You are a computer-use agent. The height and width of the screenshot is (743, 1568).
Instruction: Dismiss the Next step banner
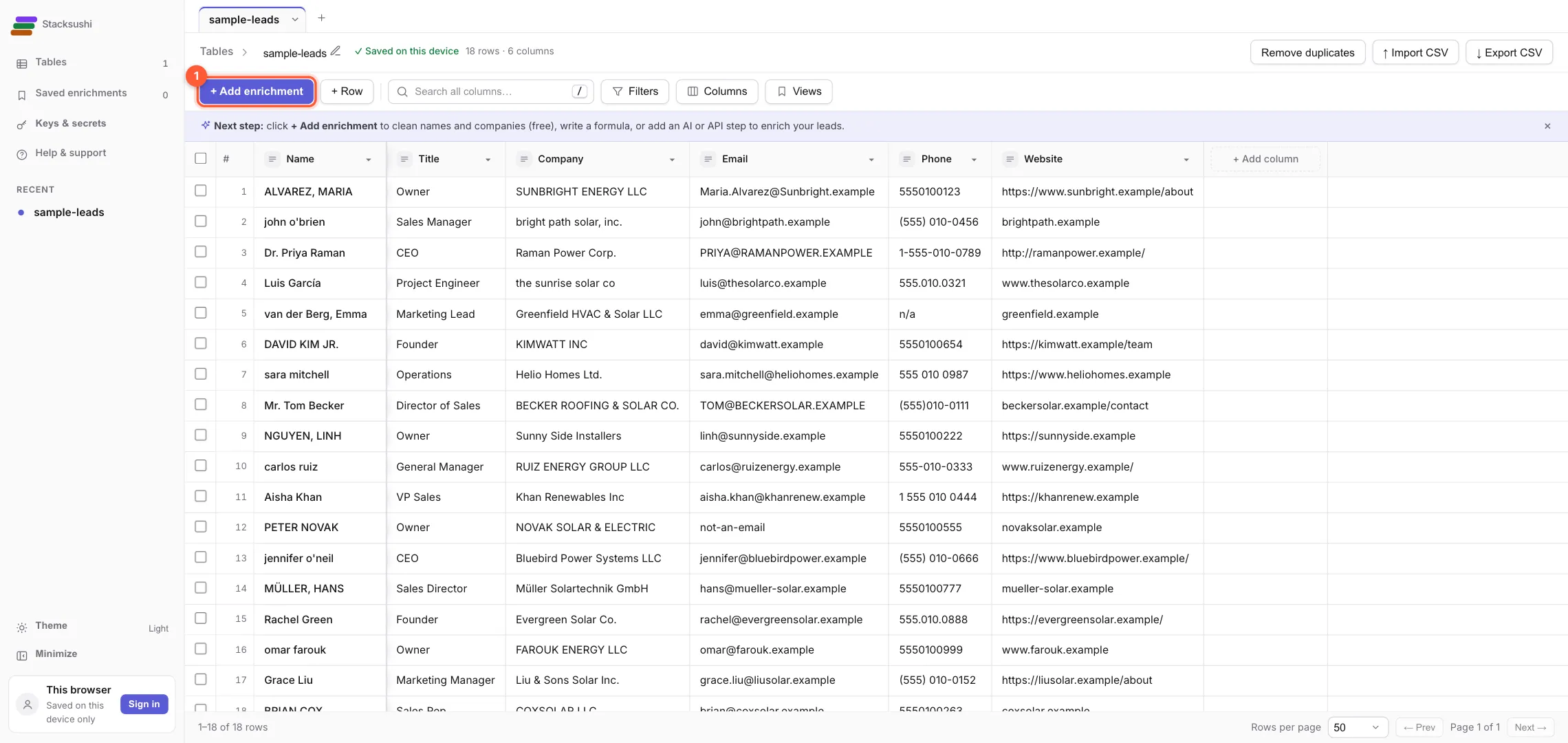1547,126
